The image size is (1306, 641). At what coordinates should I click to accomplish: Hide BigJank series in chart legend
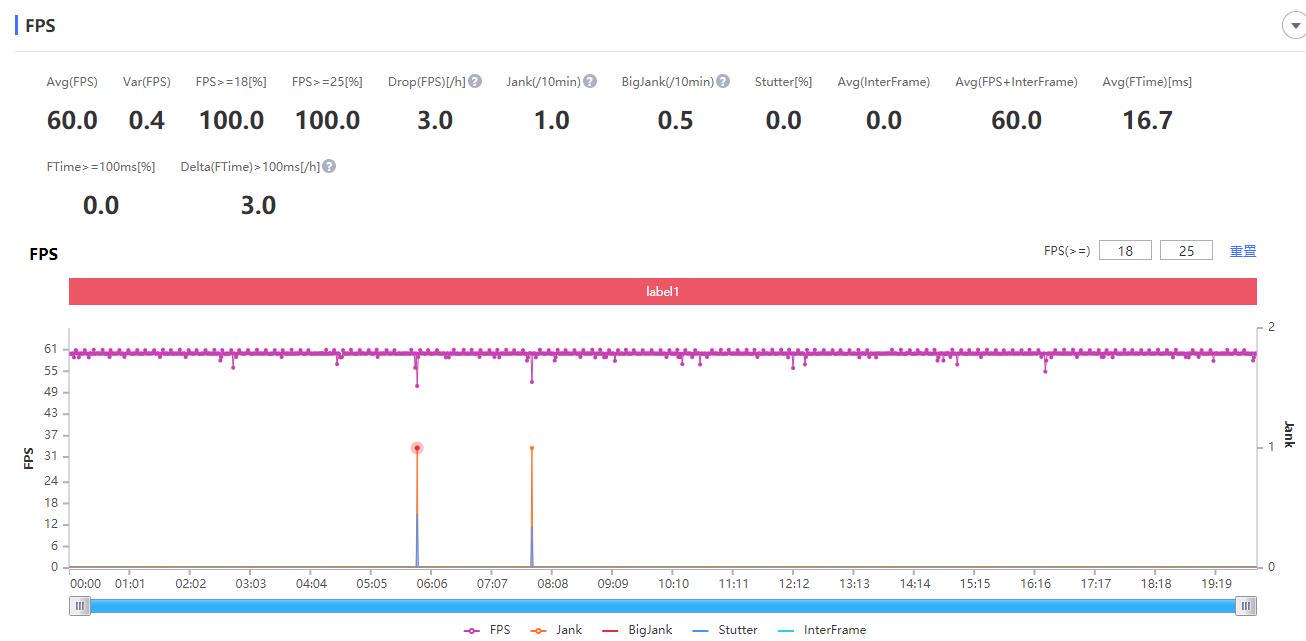point(636,630)
